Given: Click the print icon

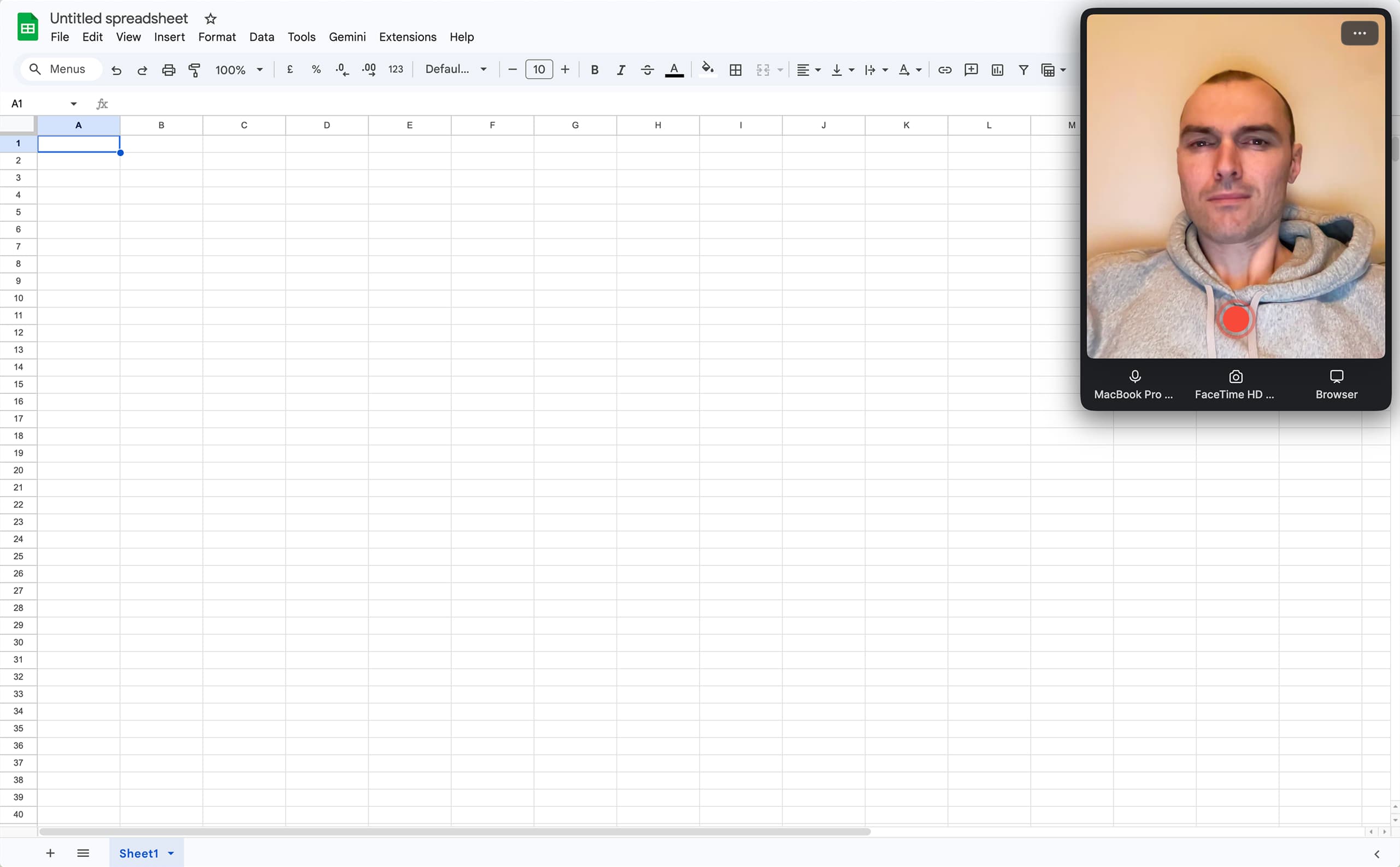Looking at the screenshot, I should tap(169, 70).
